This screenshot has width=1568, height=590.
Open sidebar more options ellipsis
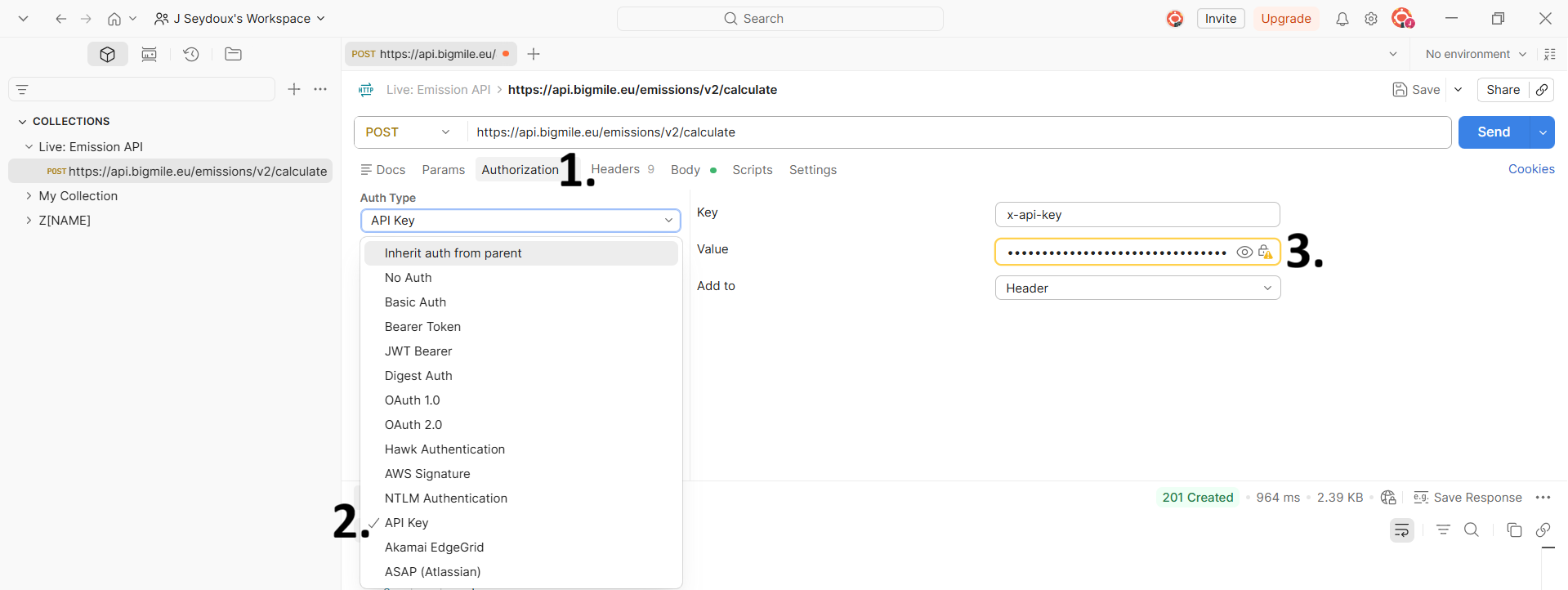pos(320,89)
